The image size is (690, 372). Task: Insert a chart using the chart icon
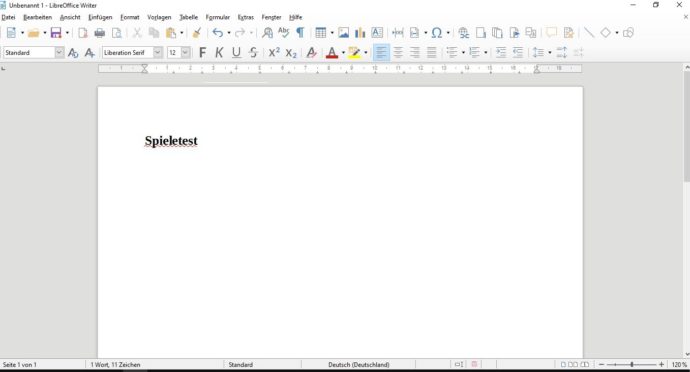click(x=360, y=33)
